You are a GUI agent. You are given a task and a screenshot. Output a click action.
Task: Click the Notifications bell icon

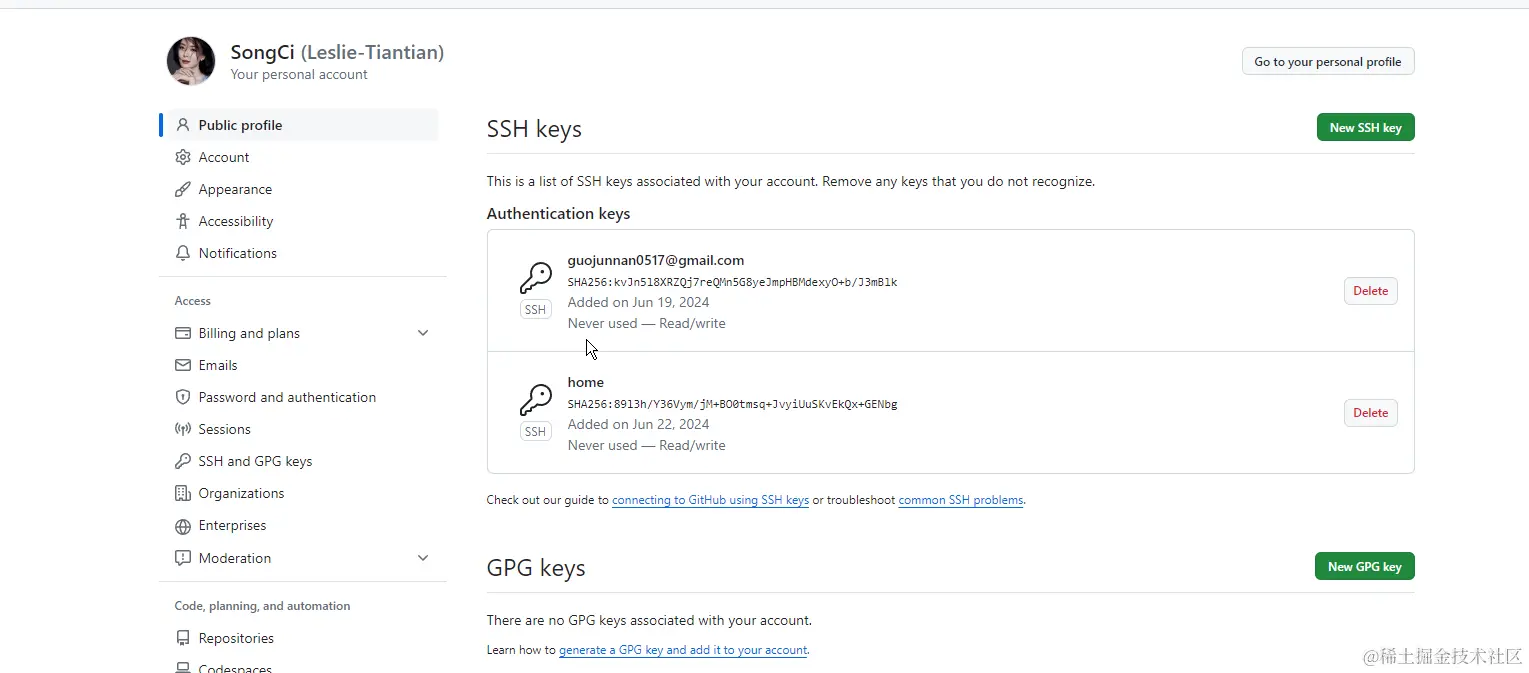tap(182, 253)
